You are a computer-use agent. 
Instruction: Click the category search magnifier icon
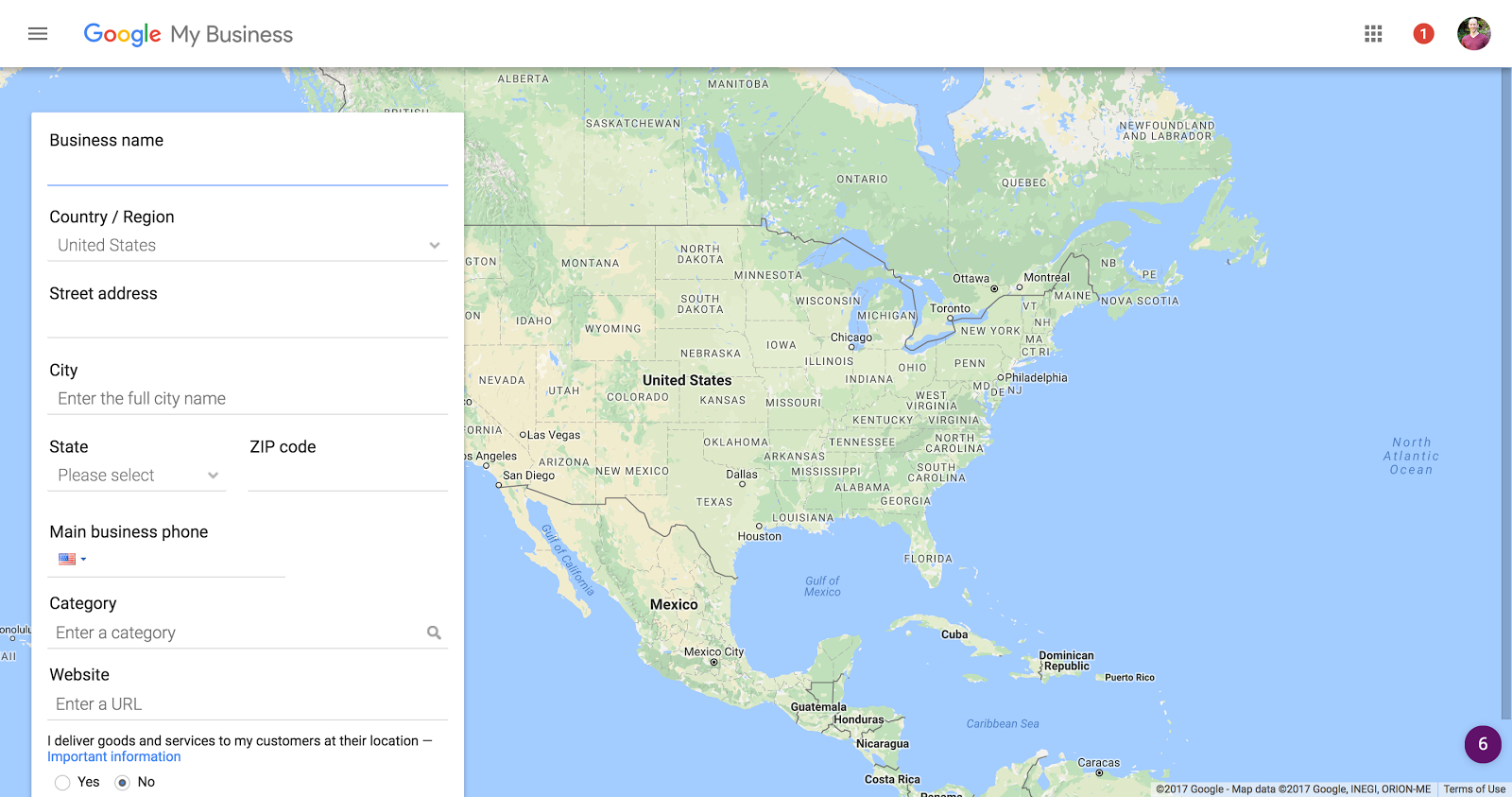(434, 632)
